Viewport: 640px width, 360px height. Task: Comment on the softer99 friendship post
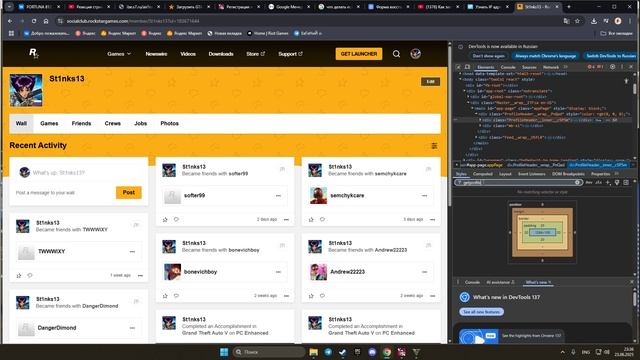coord(176,220)
